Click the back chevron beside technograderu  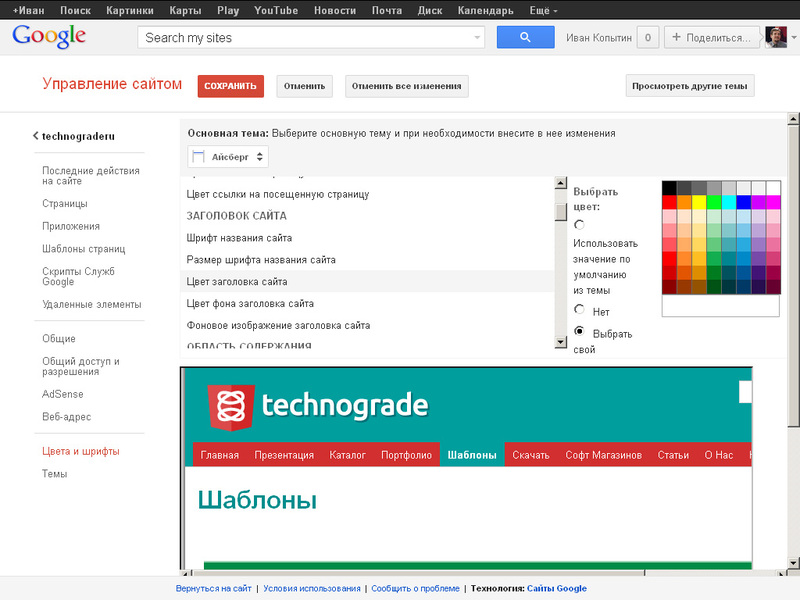pyautogui.click(x=36, y=136)
